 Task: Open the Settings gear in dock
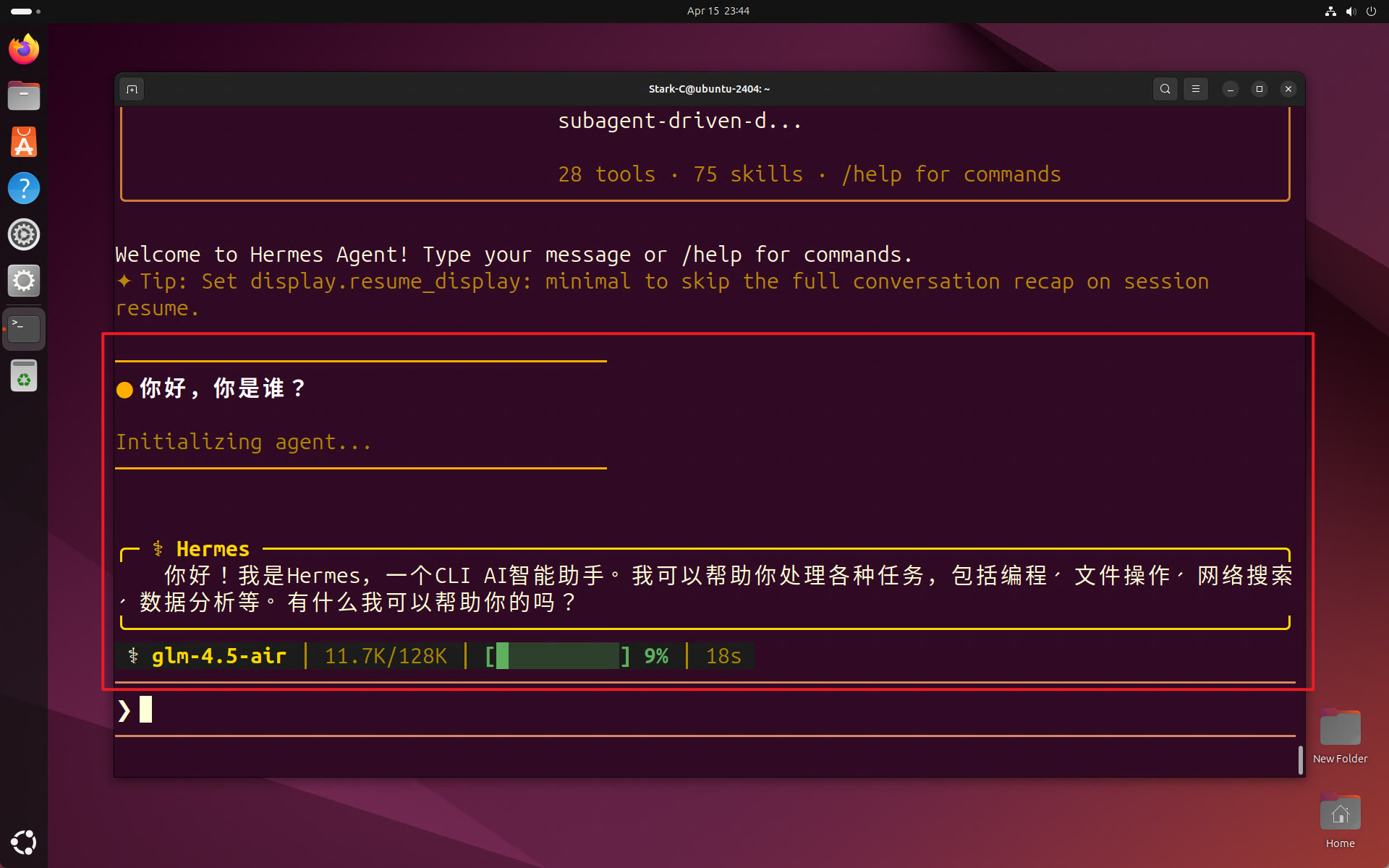(24, 281)
